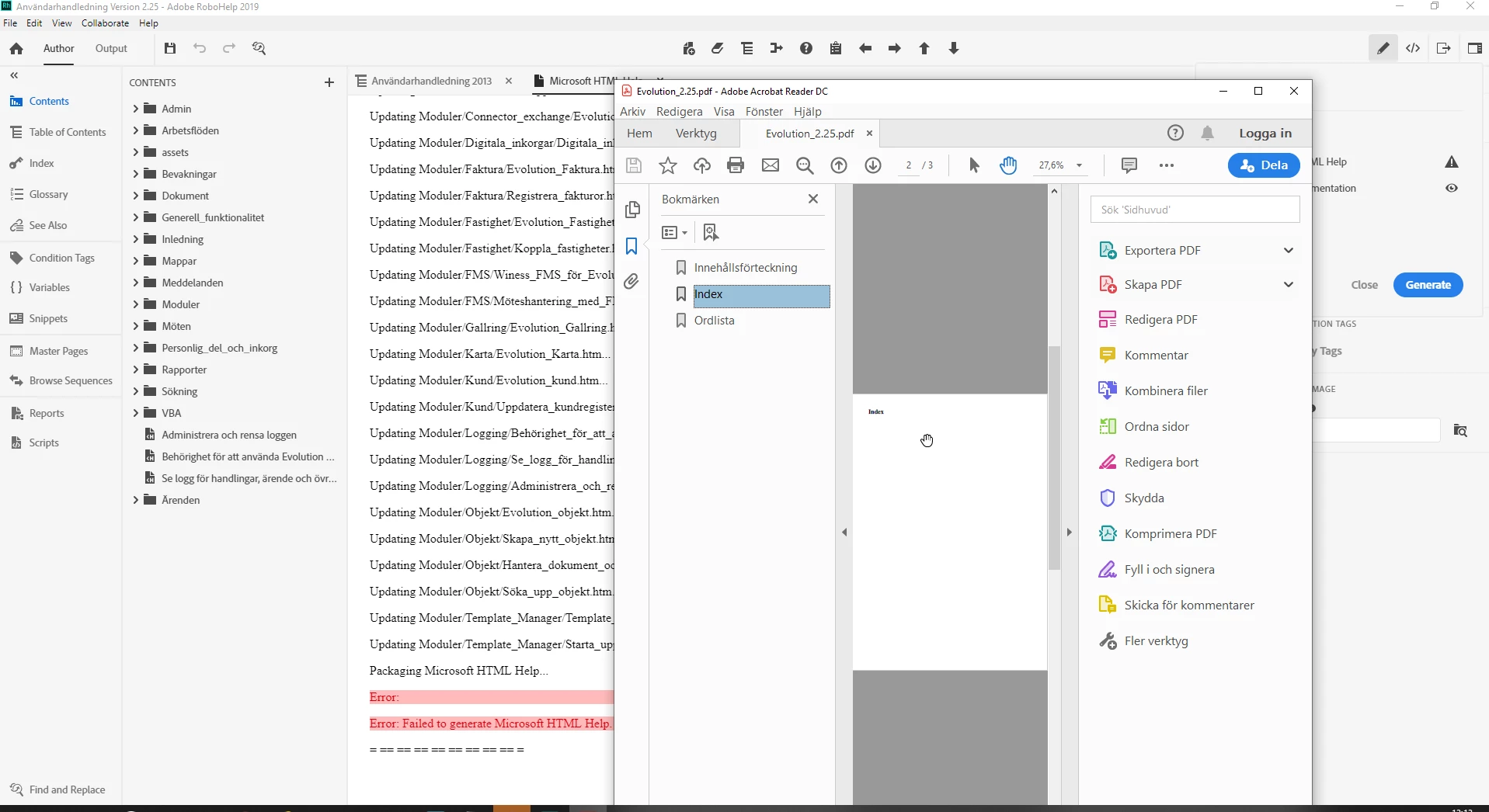Expand the VBA folder
This screenshot has width=1489, height=812.
[136, 413]
